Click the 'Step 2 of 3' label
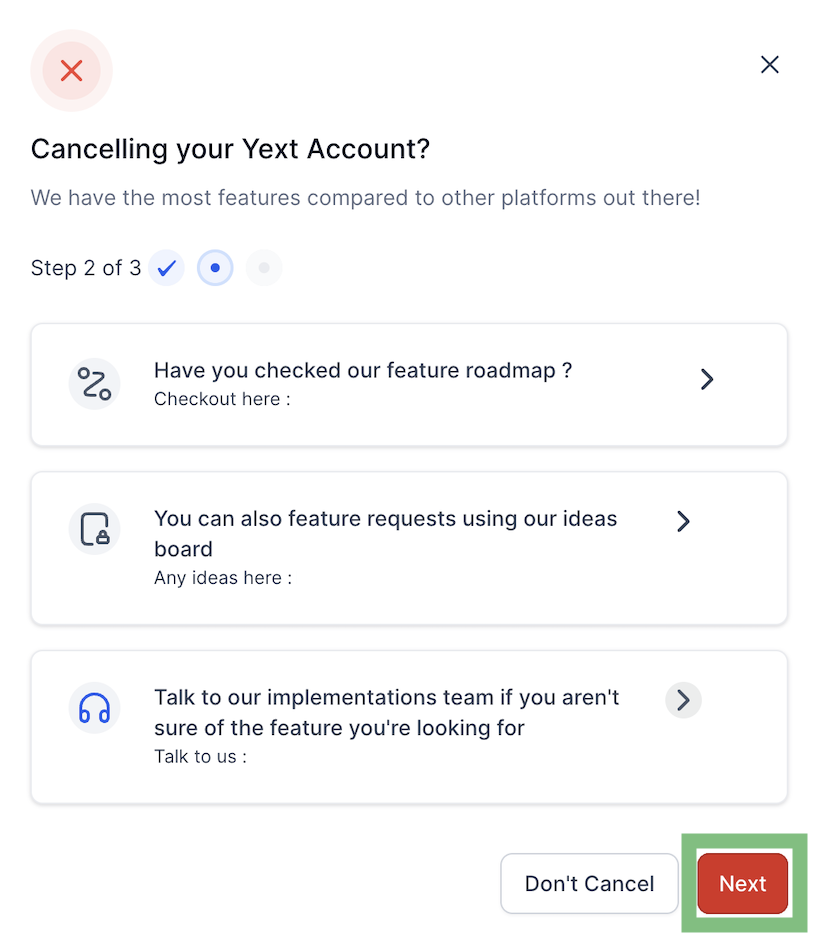 click(86, 267)
